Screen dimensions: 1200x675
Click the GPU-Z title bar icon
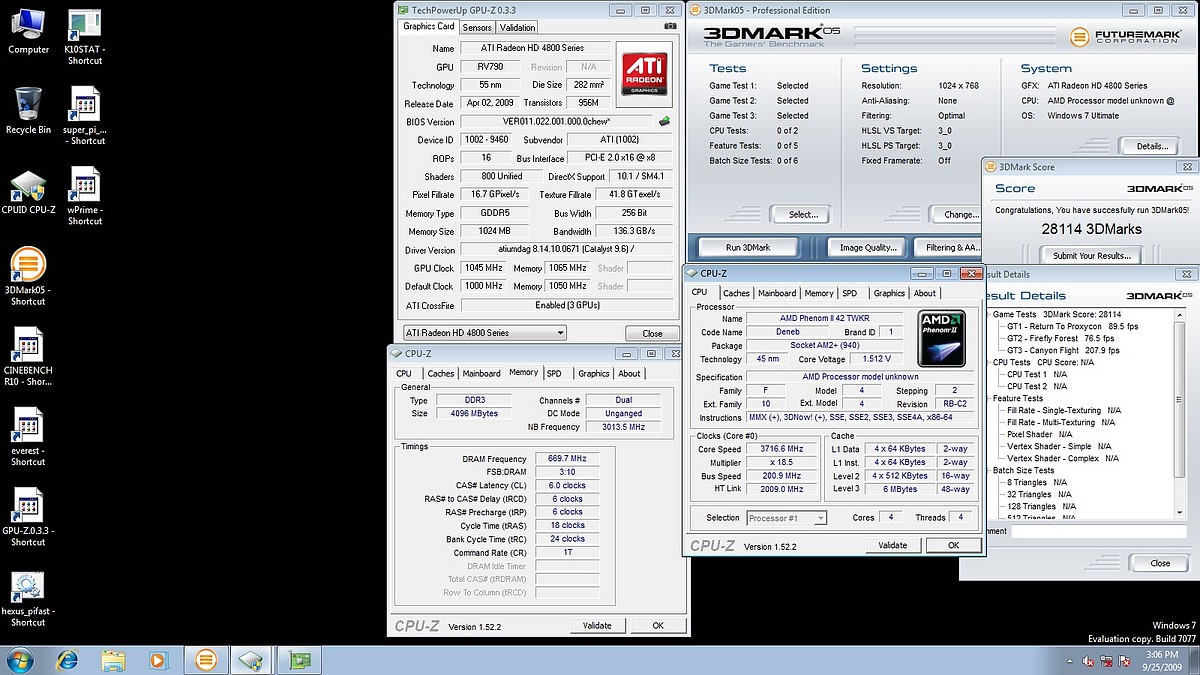pos(404,9)
